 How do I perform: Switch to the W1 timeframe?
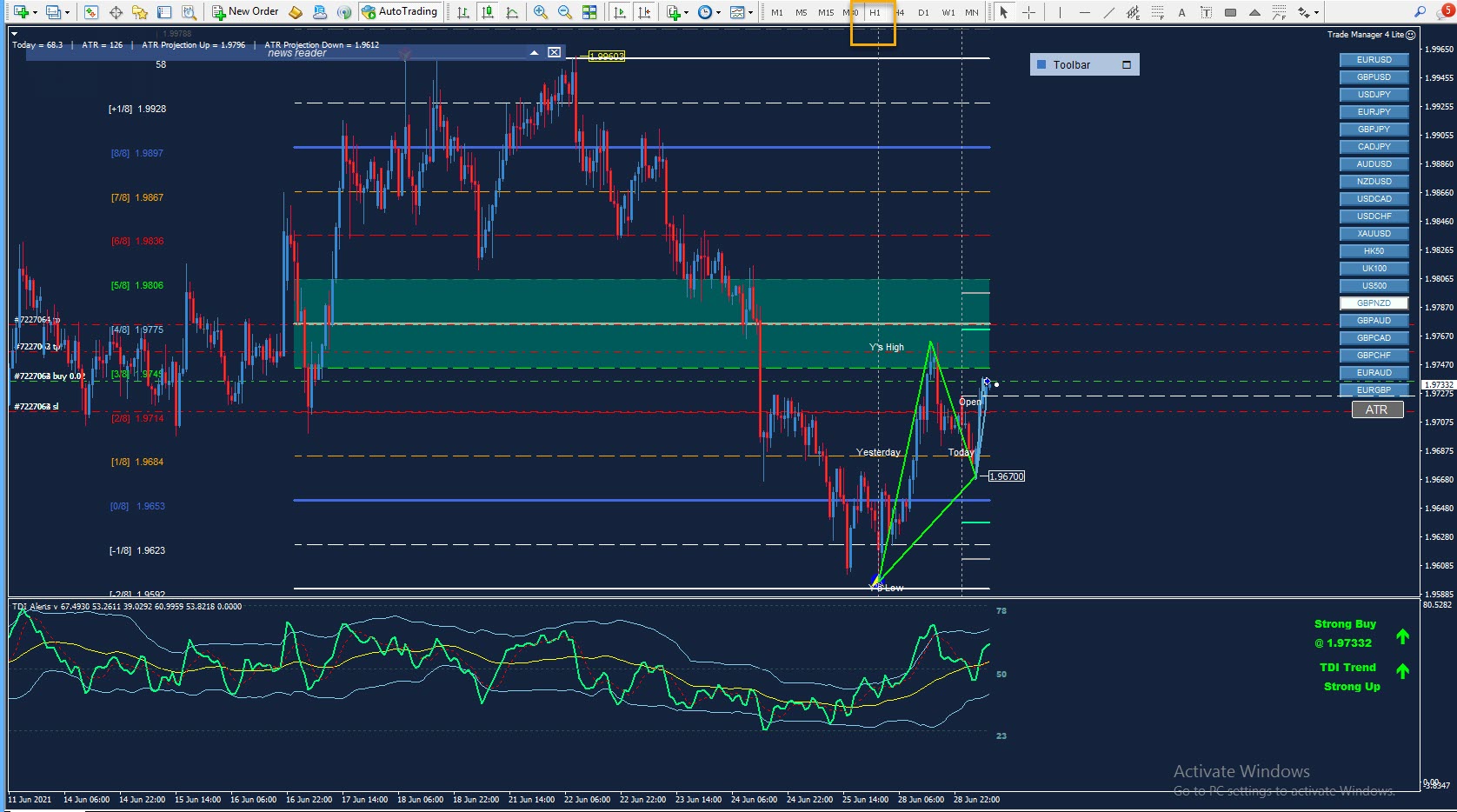[x=948, y=12]
